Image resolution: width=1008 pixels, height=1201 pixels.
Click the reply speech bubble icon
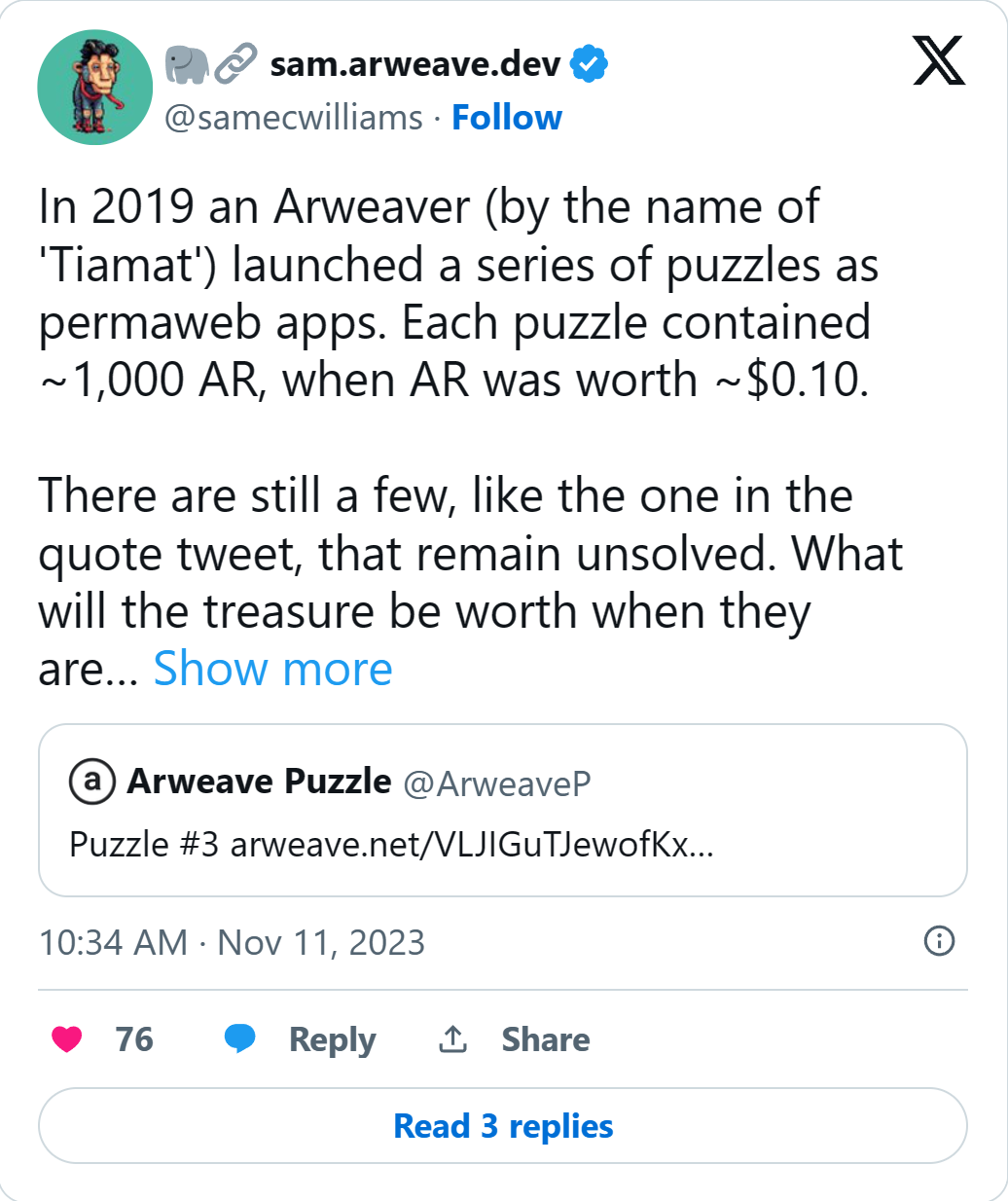(239, 1039)
